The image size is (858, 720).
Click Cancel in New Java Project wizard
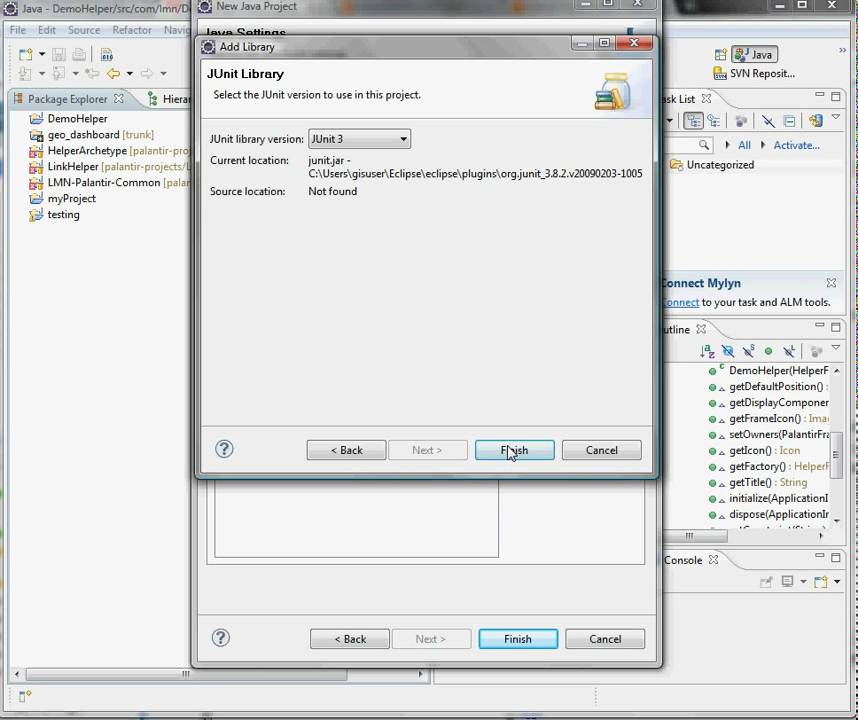(x=605, y=639)
